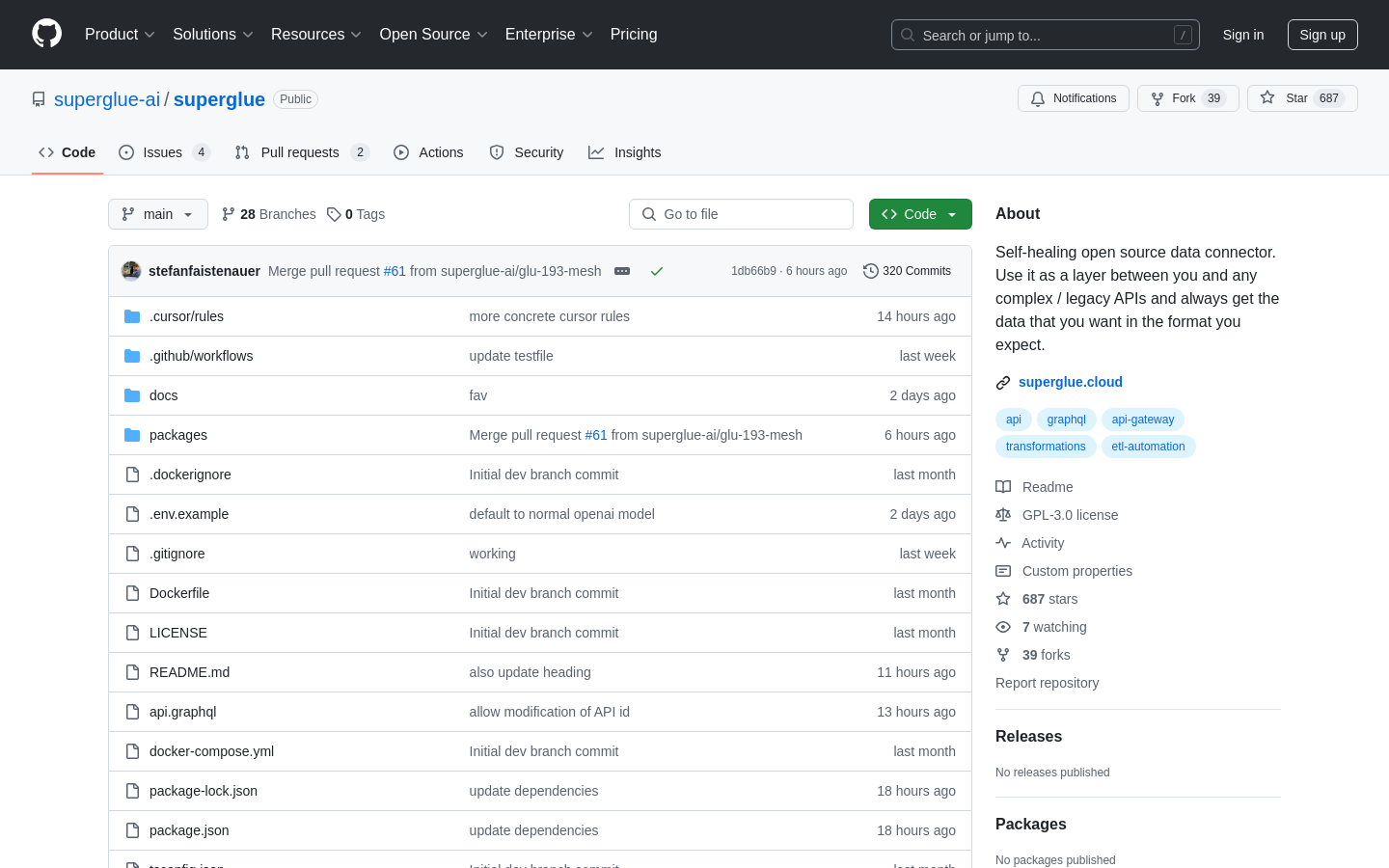
Task: Open 'allow modification of API id' commit
Action: pos(550,712)
